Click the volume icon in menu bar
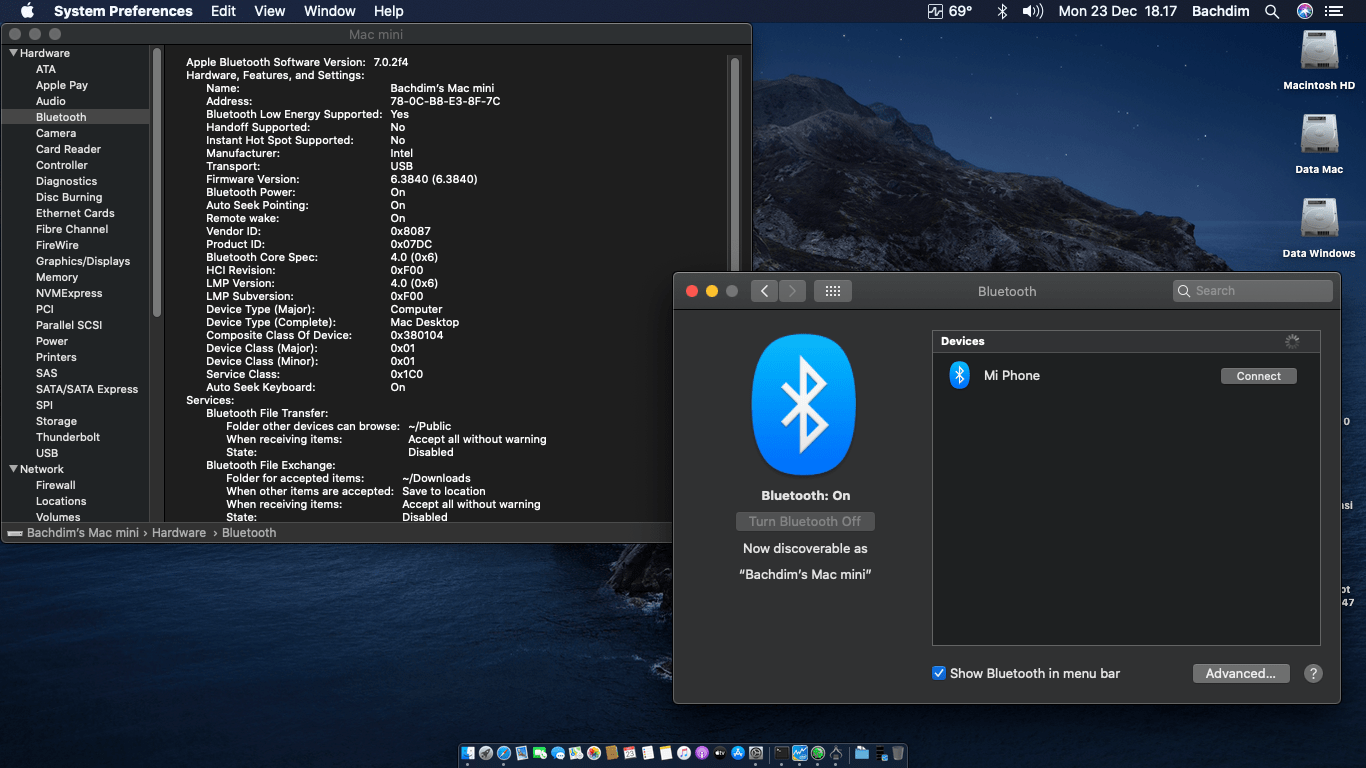 click(x=1032, y=12)
